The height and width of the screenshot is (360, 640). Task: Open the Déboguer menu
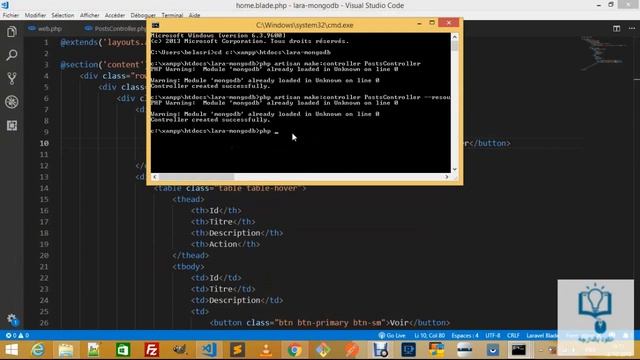click(143, 15)
